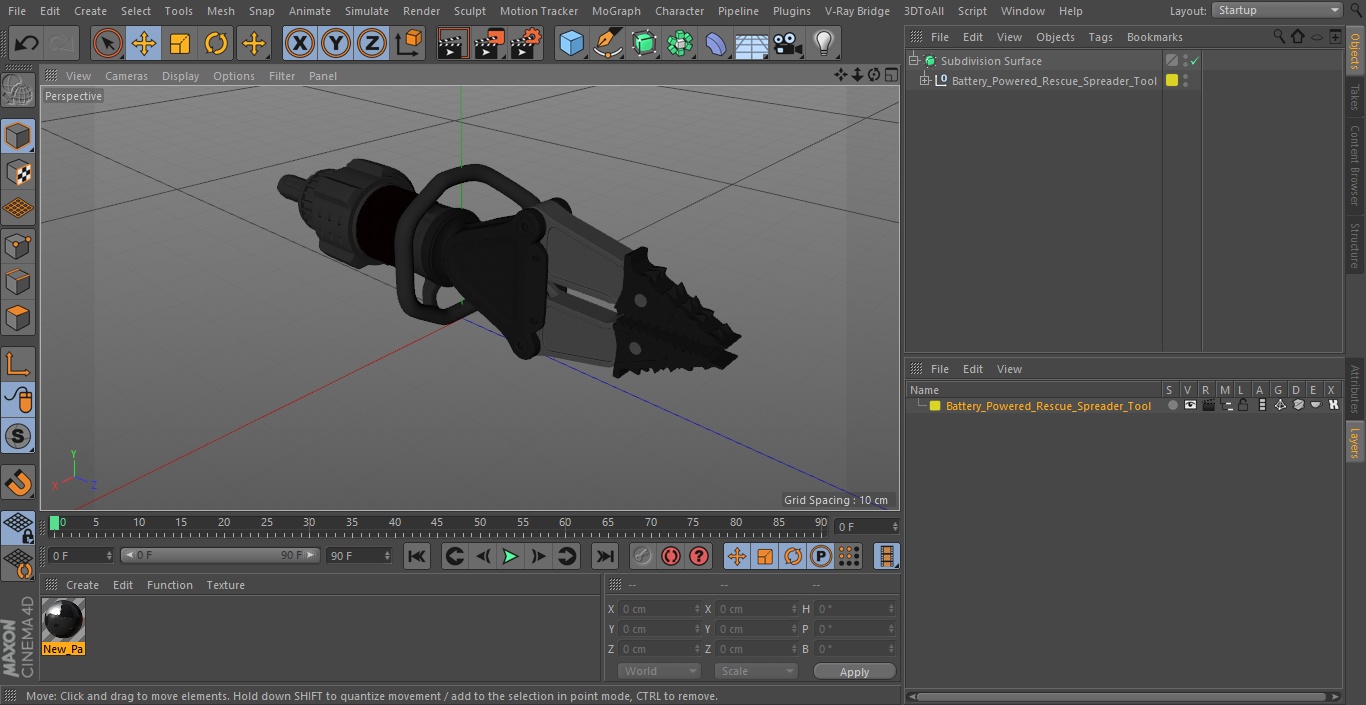1366x705 pixels.
Task: Click yellow swatch in Layers panel row
Action: pyautogui.click(x=935, y=406)
